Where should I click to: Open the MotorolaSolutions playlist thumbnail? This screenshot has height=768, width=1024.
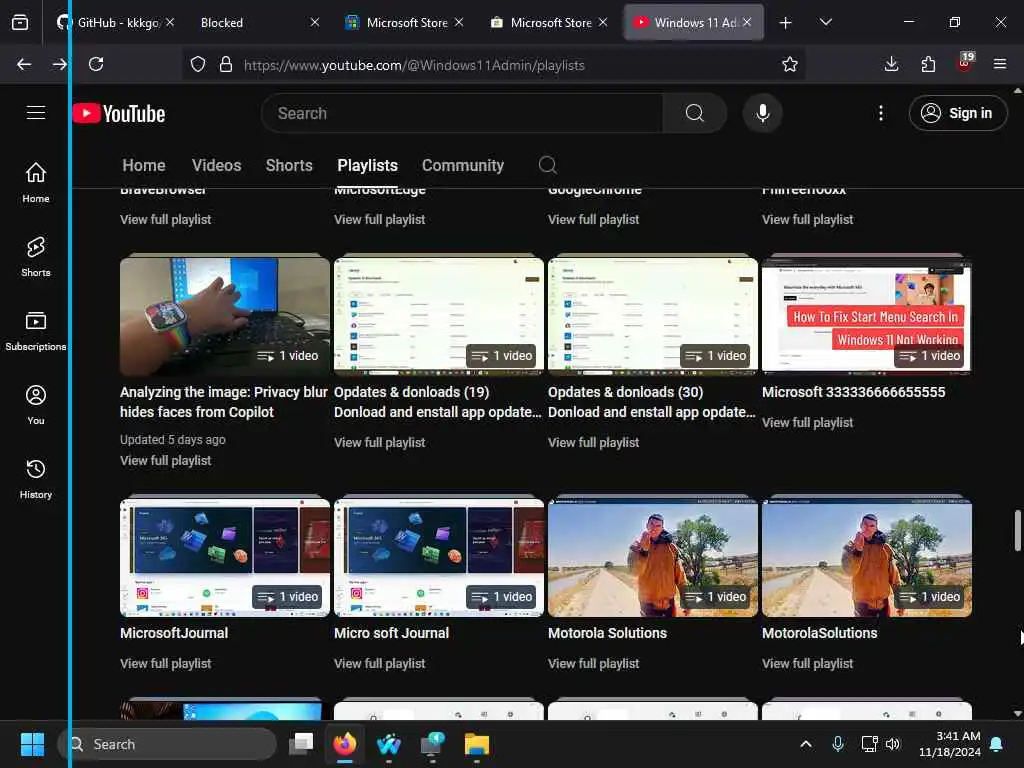pyautogui.click(x=867, y=556)
